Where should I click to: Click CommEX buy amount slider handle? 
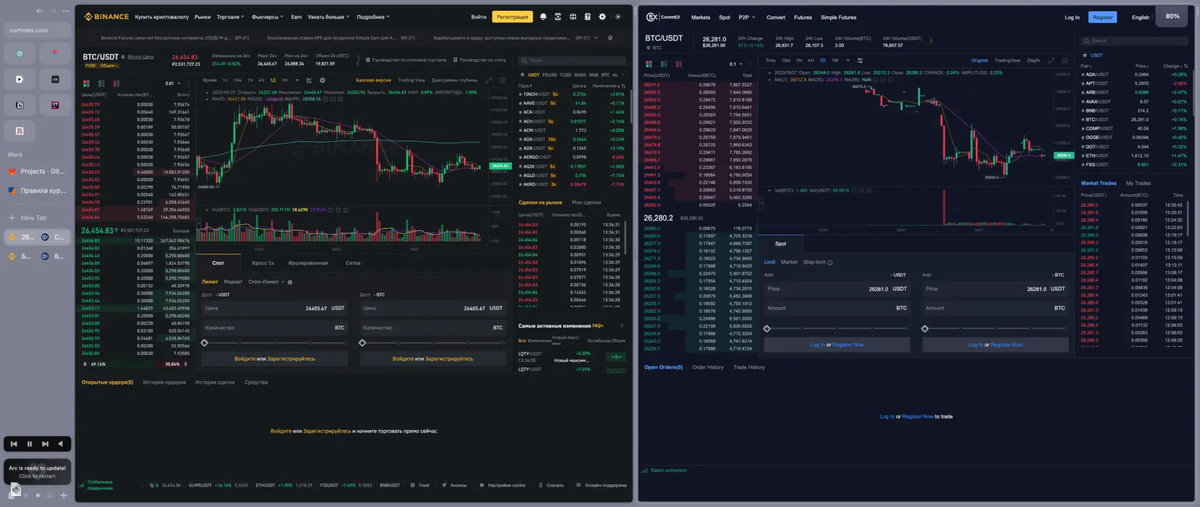click(x=767, y=328)
